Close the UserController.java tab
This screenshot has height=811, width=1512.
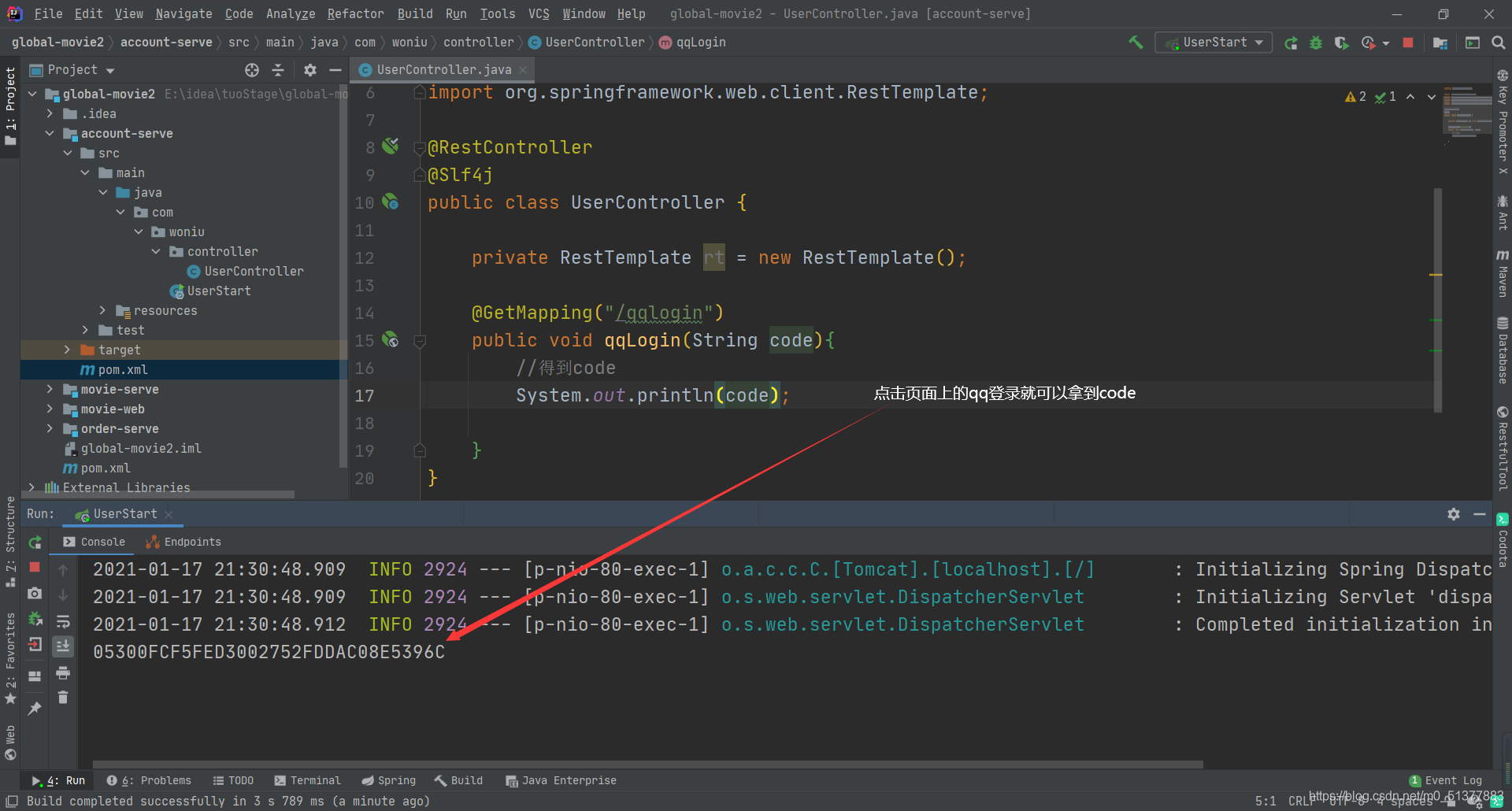point(523,70)
